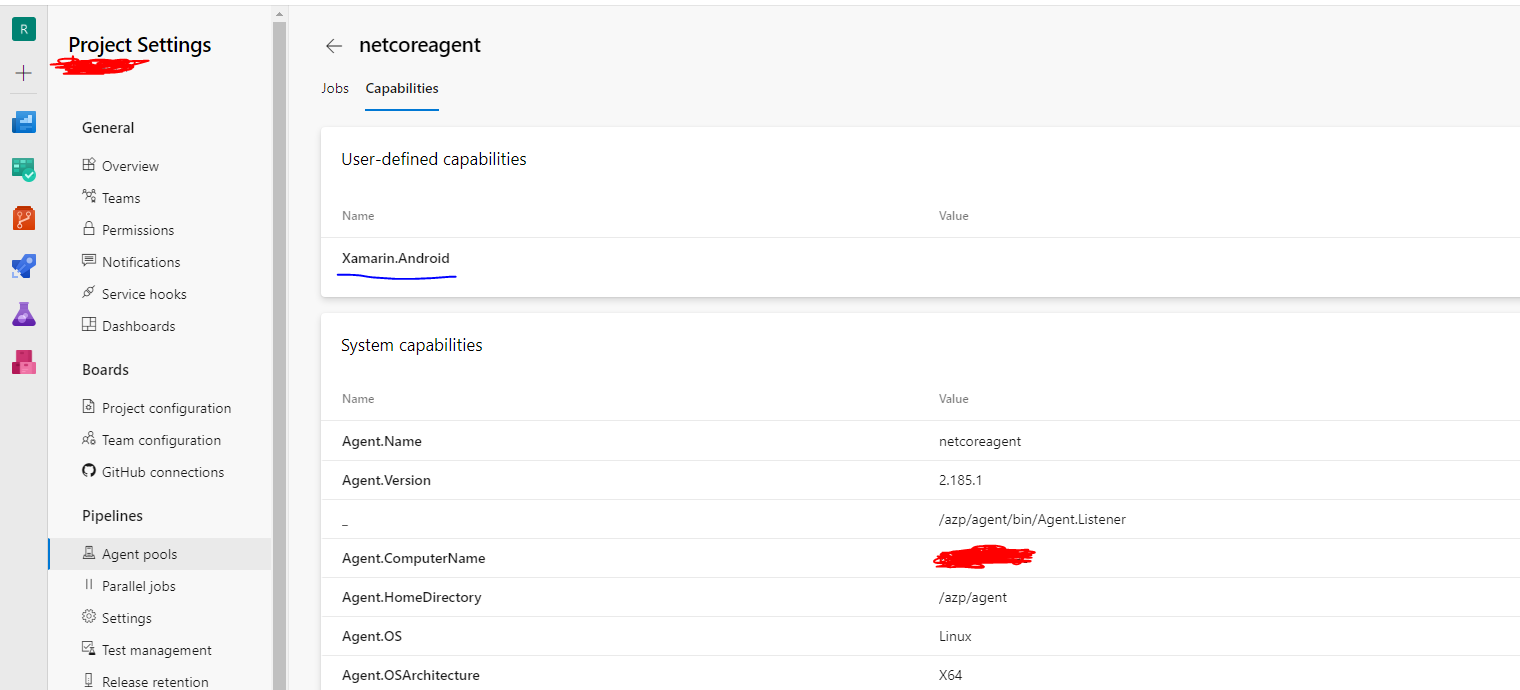
Task: Switch to the Jobs tab
Action: pos(335,88)
